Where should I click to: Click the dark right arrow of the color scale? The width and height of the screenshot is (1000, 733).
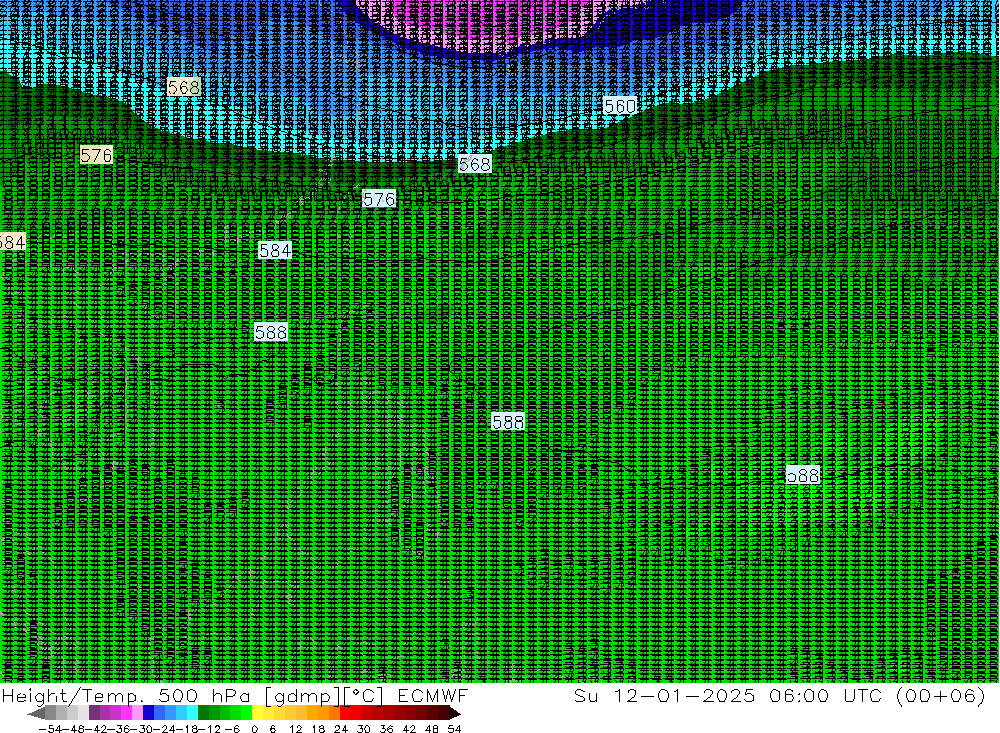tap(455, 713)
